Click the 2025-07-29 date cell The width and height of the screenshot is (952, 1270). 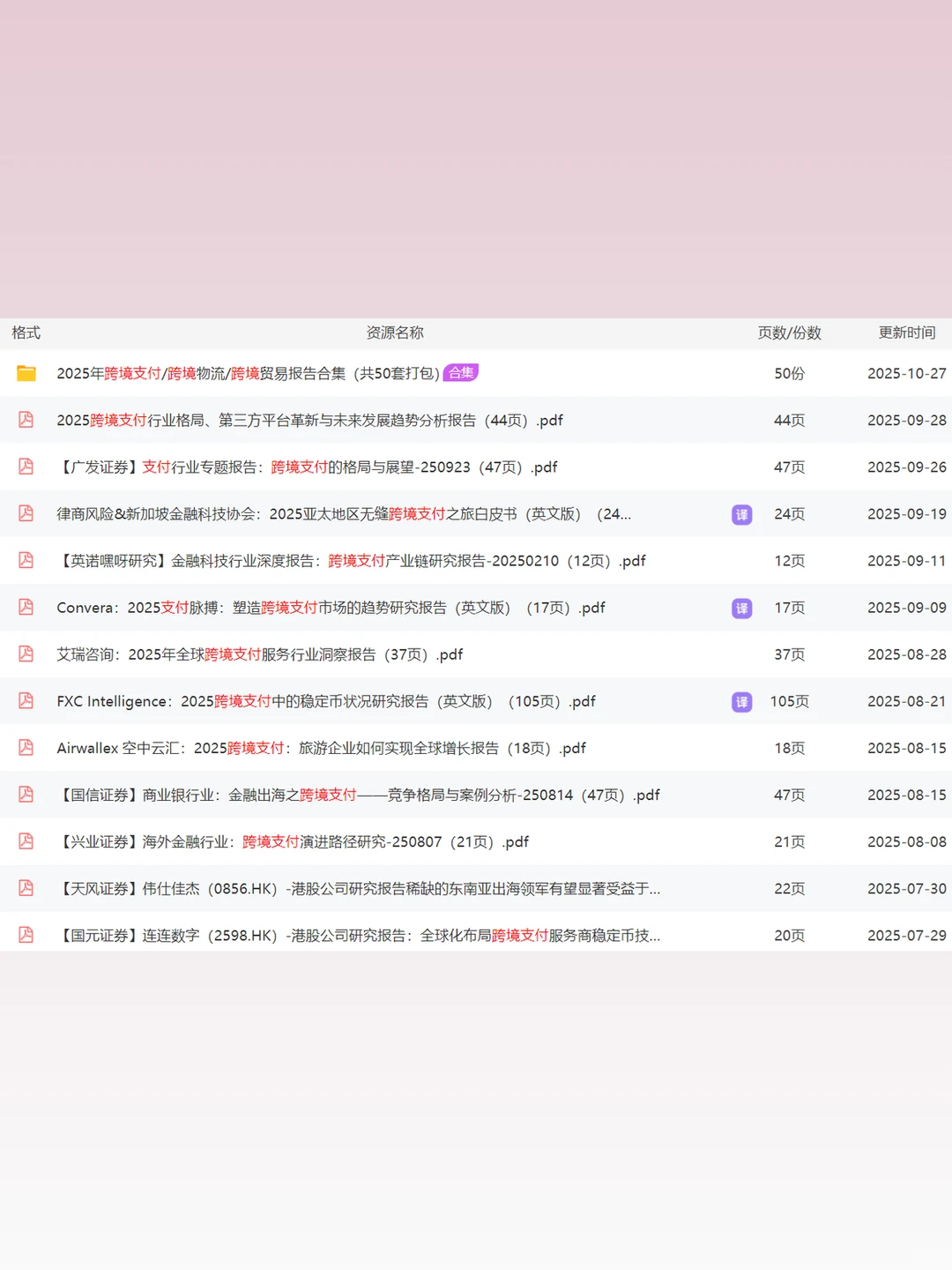[906, 935]
